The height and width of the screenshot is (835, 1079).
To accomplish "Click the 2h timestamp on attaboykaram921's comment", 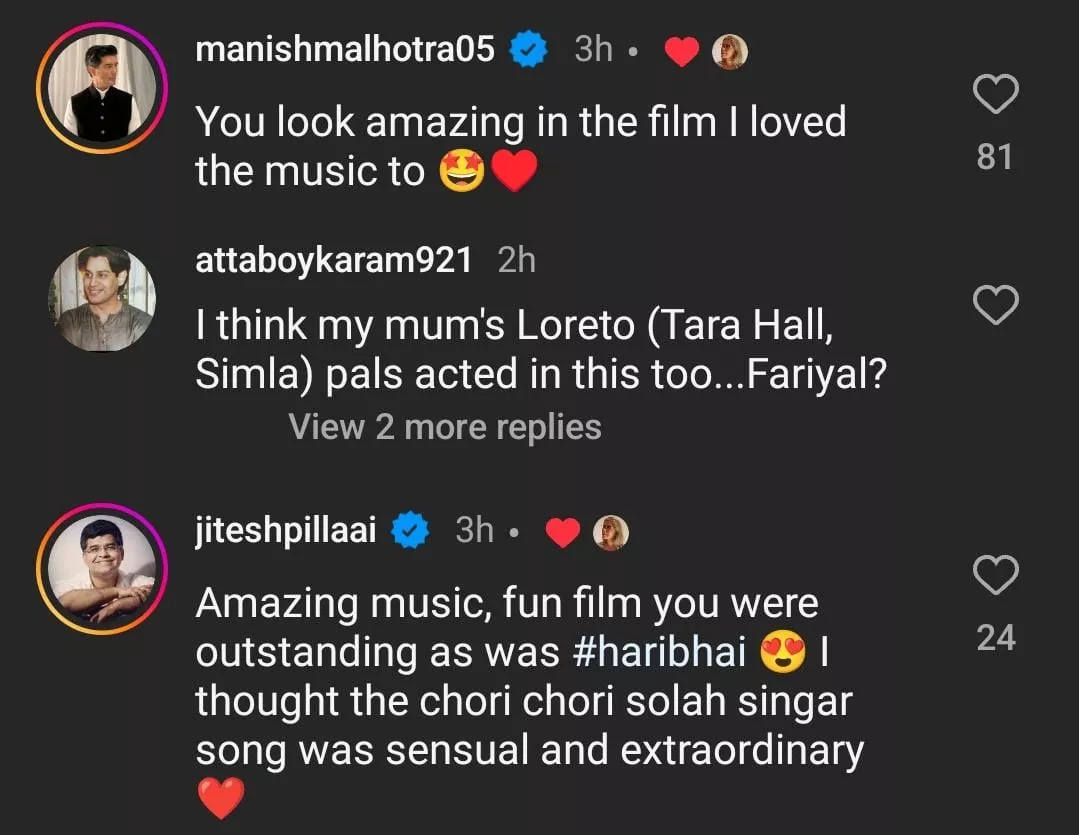I will pyautogui.click(x=516, y=260).
